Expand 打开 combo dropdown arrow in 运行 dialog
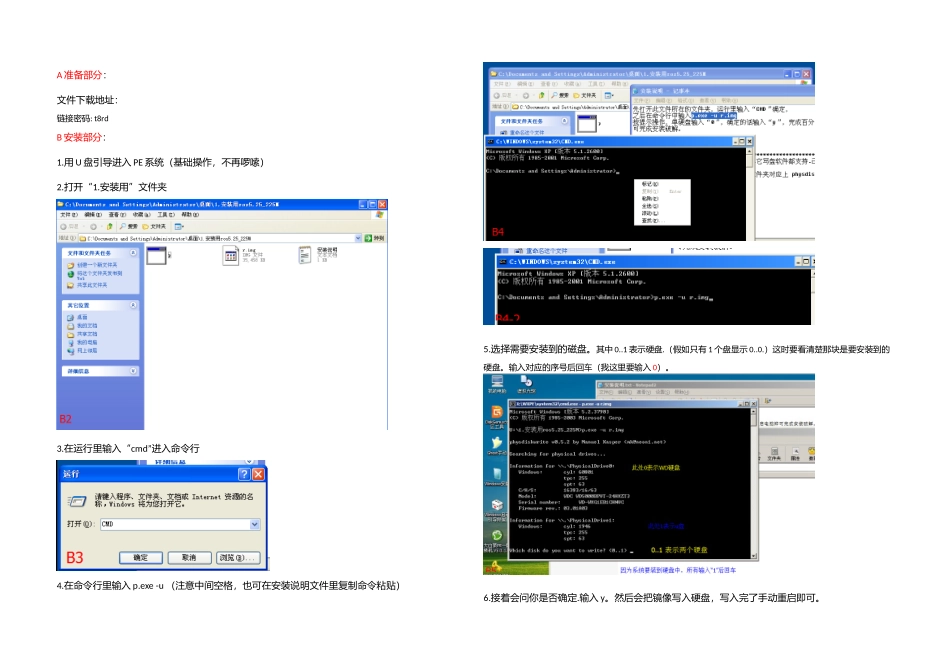The image size is (950, 672). point(255,524)
